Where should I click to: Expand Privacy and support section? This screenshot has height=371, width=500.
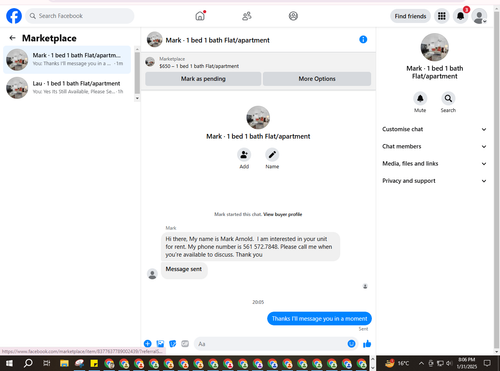tap(434, 181)
